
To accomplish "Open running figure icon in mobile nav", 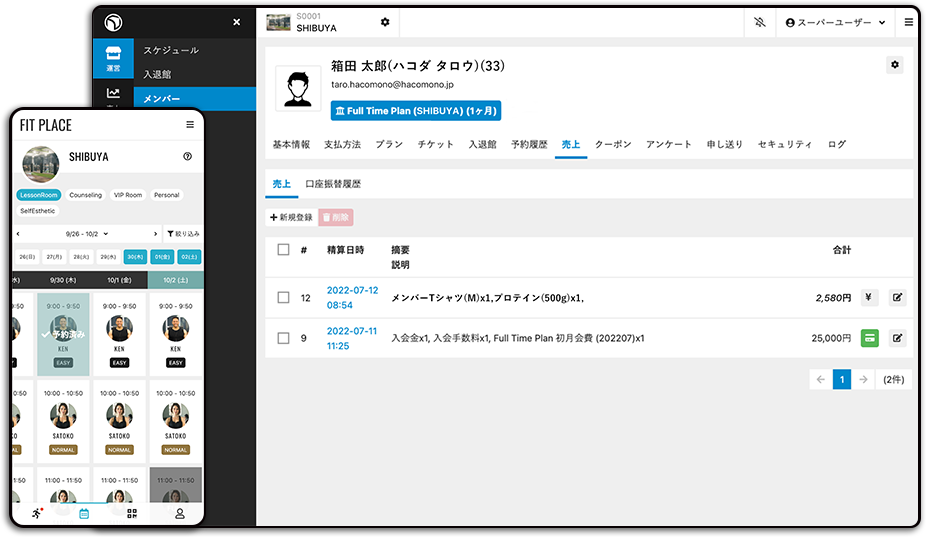I will coord(37,513).
